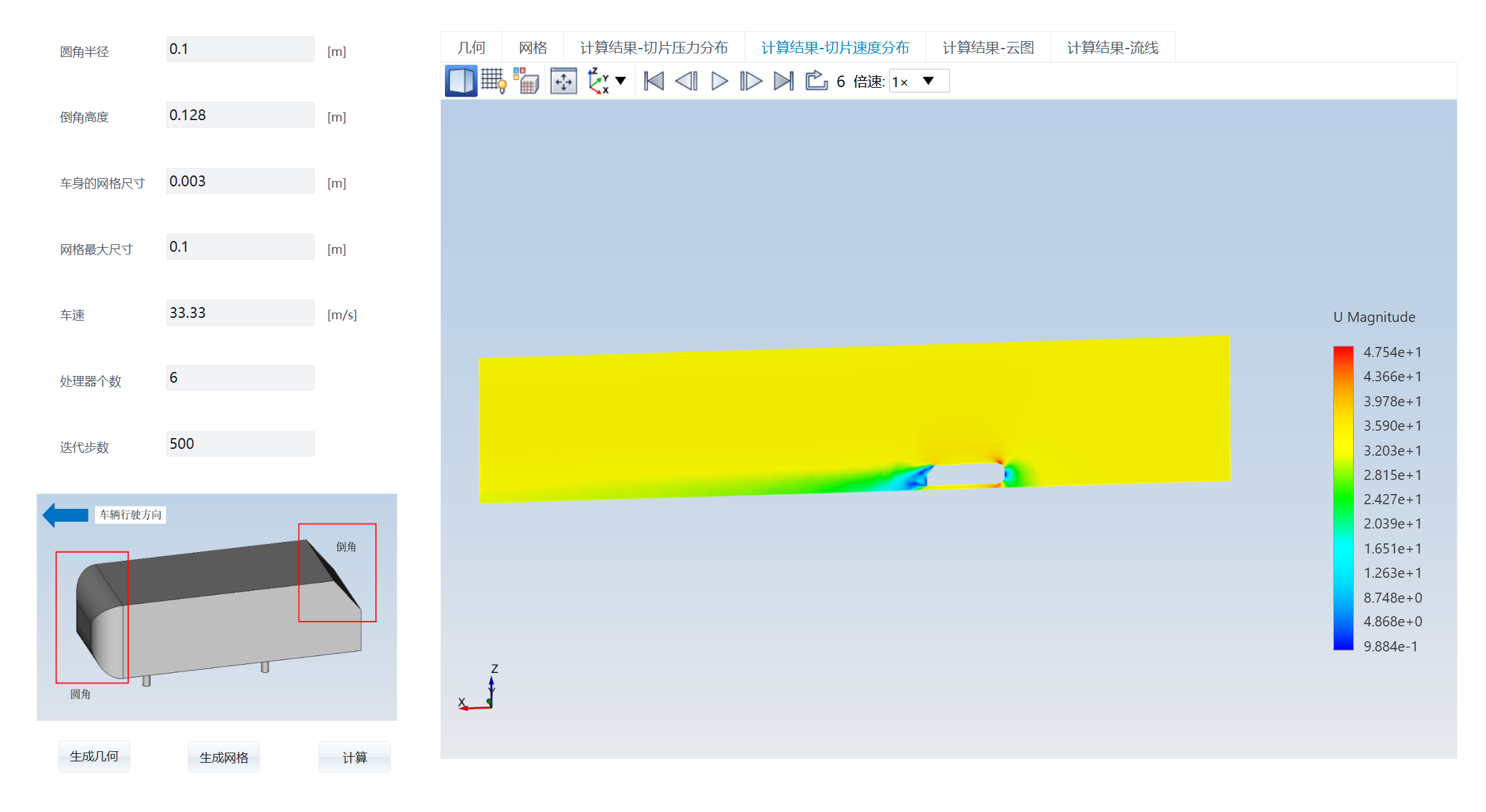Click the fit view to window icon
The width and height of the screenshot is (1486, 812).
(564, 82)
